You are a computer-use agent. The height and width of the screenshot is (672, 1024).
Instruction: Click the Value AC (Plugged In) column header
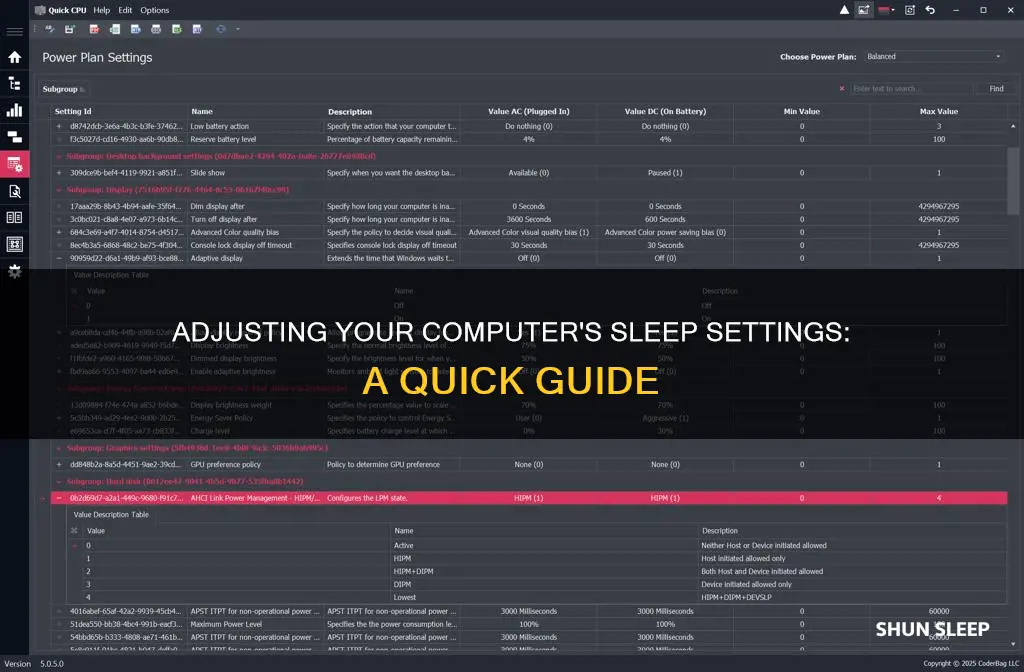coord(528,112)
